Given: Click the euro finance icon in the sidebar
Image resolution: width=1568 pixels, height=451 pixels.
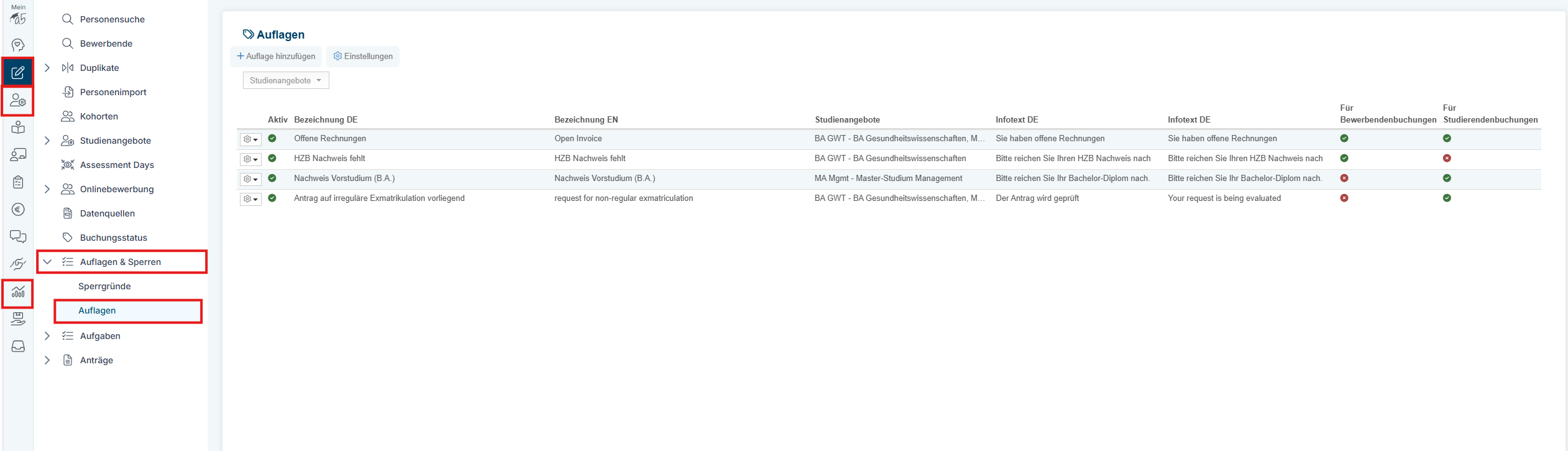Looking at the screenshot, I should 18,210.
